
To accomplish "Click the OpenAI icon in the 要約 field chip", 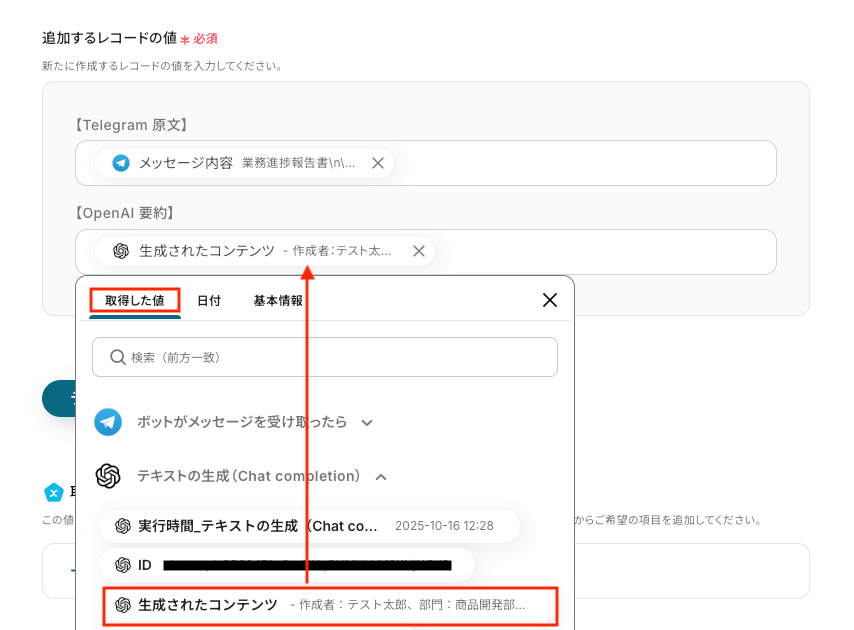I will pyautogui.click(x=121, y=251).
